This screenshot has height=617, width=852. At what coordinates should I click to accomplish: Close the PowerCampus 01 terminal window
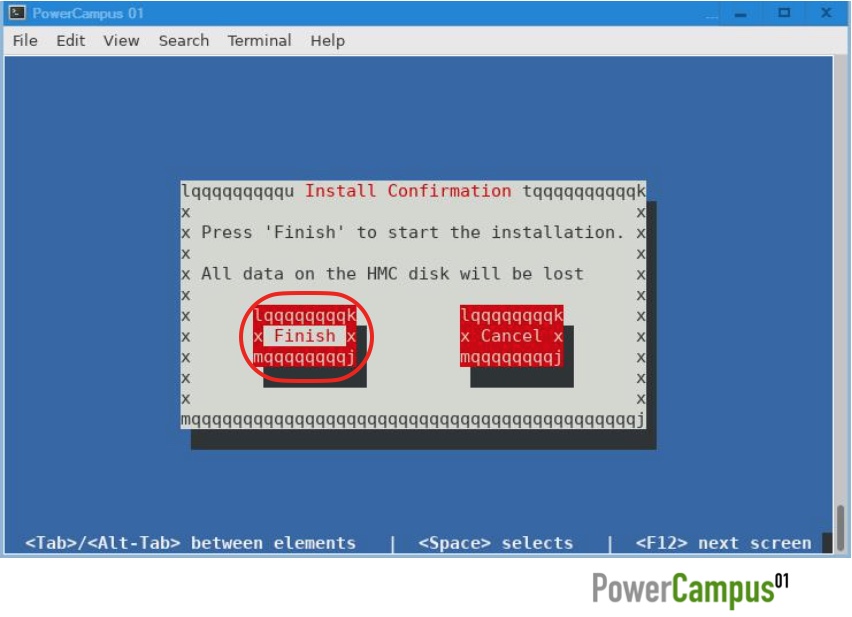(826, 13)
